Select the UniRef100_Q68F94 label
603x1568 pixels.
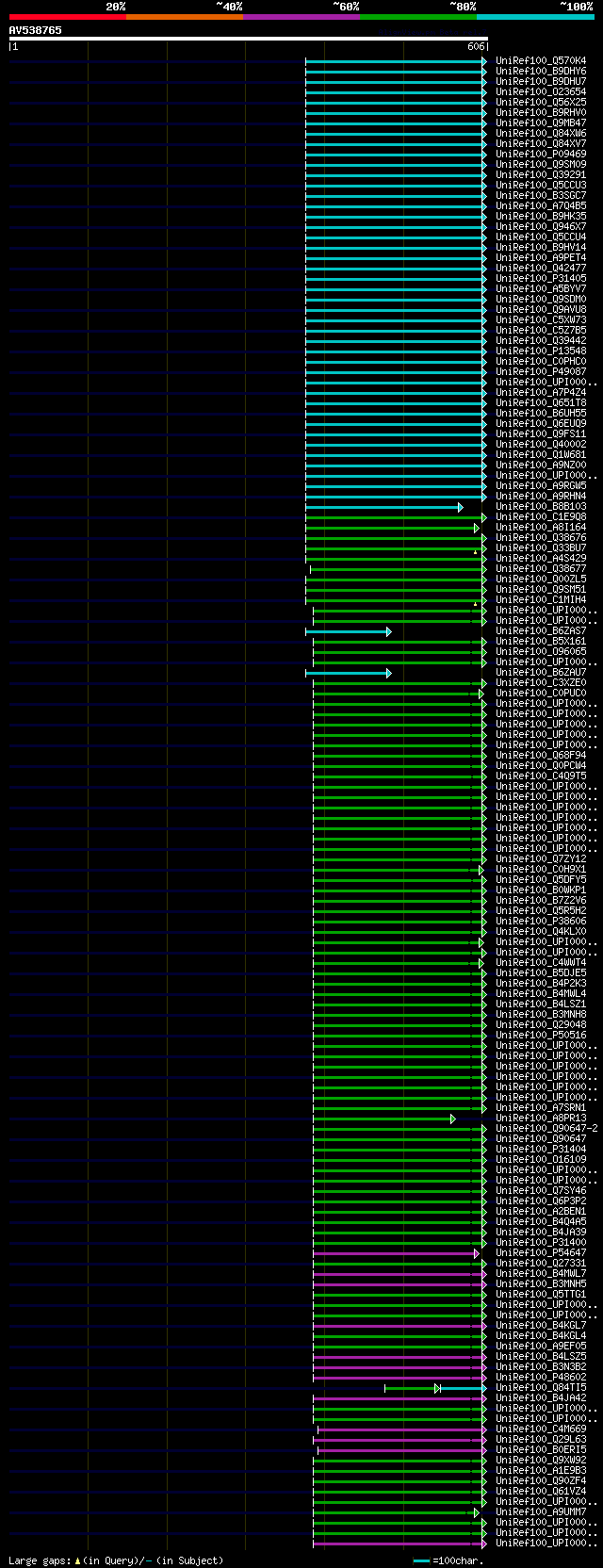tap(541, 756)
